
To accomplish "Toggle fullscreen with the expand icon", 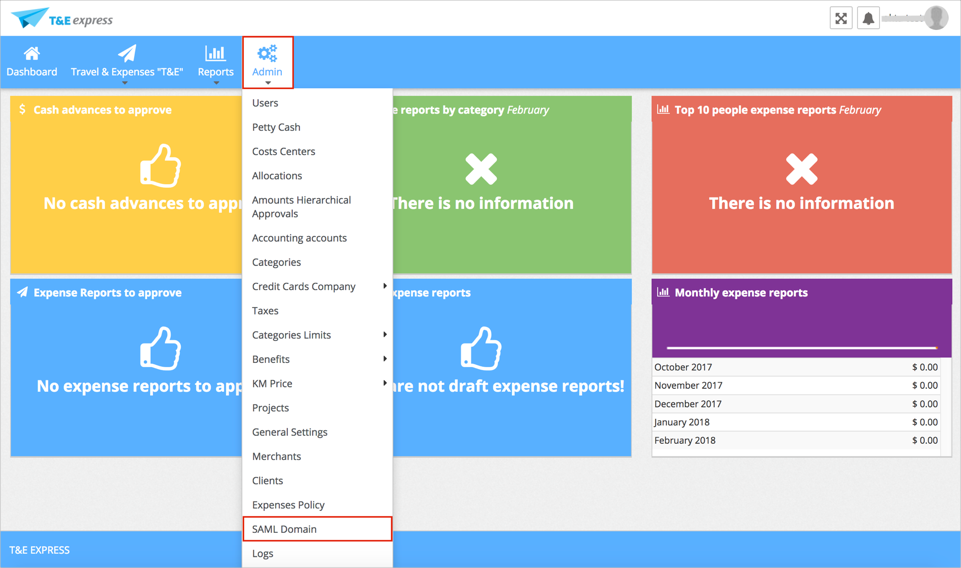I will [x=841, y=18].
